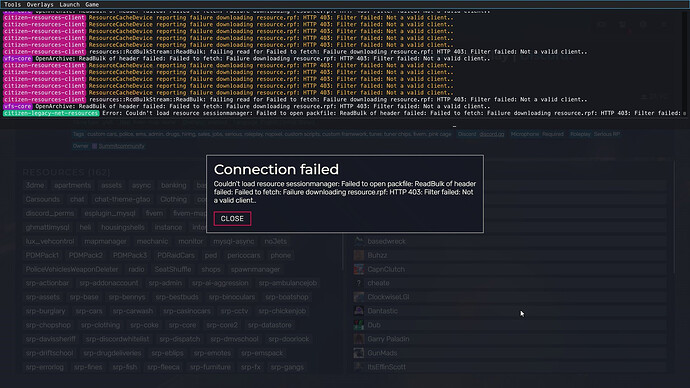This screenshot has height=388, width=690.
Task: Select the Garry Paladin player row
Action: [x=510, y=339]
